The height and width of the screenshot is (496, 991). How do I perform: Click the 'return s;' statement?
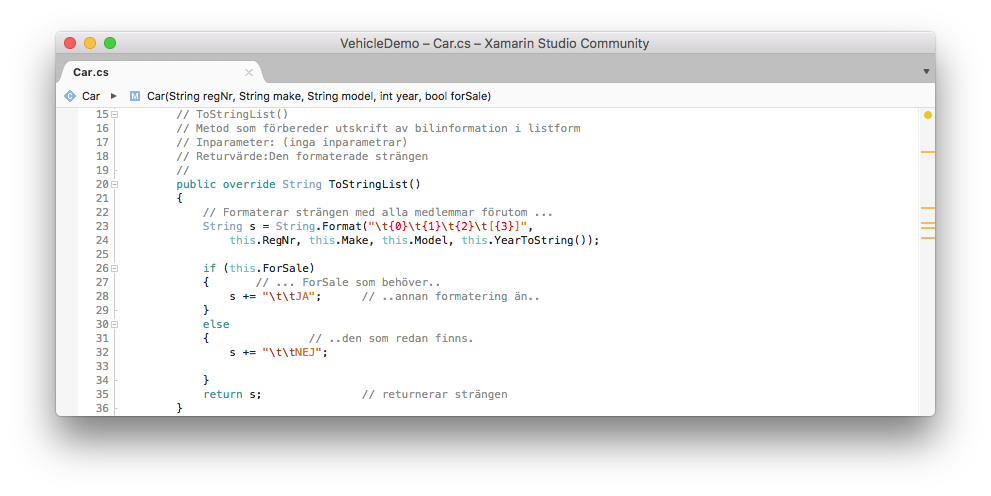point(232,394)
